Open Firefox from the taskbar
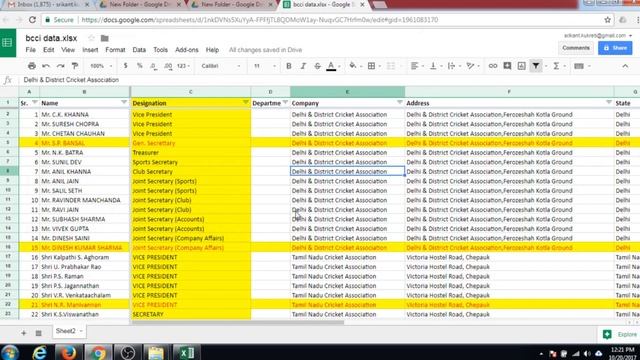The image size is (640, 360). (x=69, y=352)
